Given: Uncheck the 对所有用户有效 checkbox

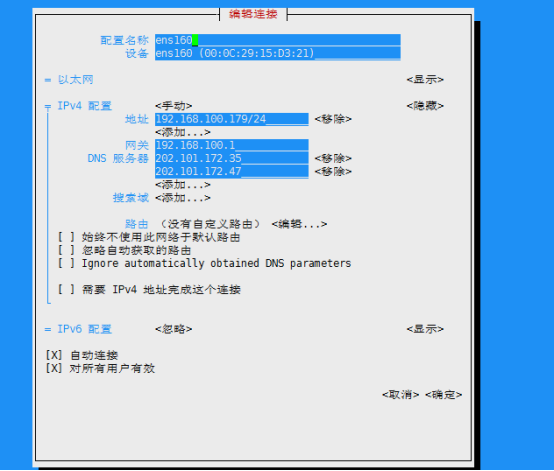Looking at the screenshot, I should pyautogui.click(x=54, y=368).
